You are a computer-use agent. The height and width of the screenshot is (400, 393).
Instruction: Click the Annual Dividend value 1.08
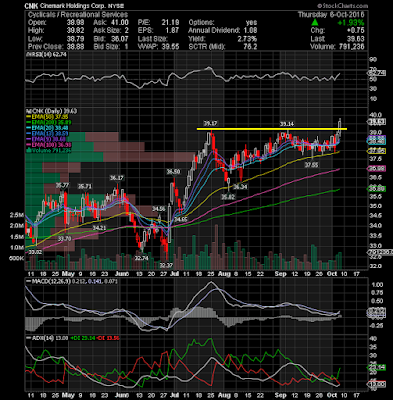click(250, 30)
